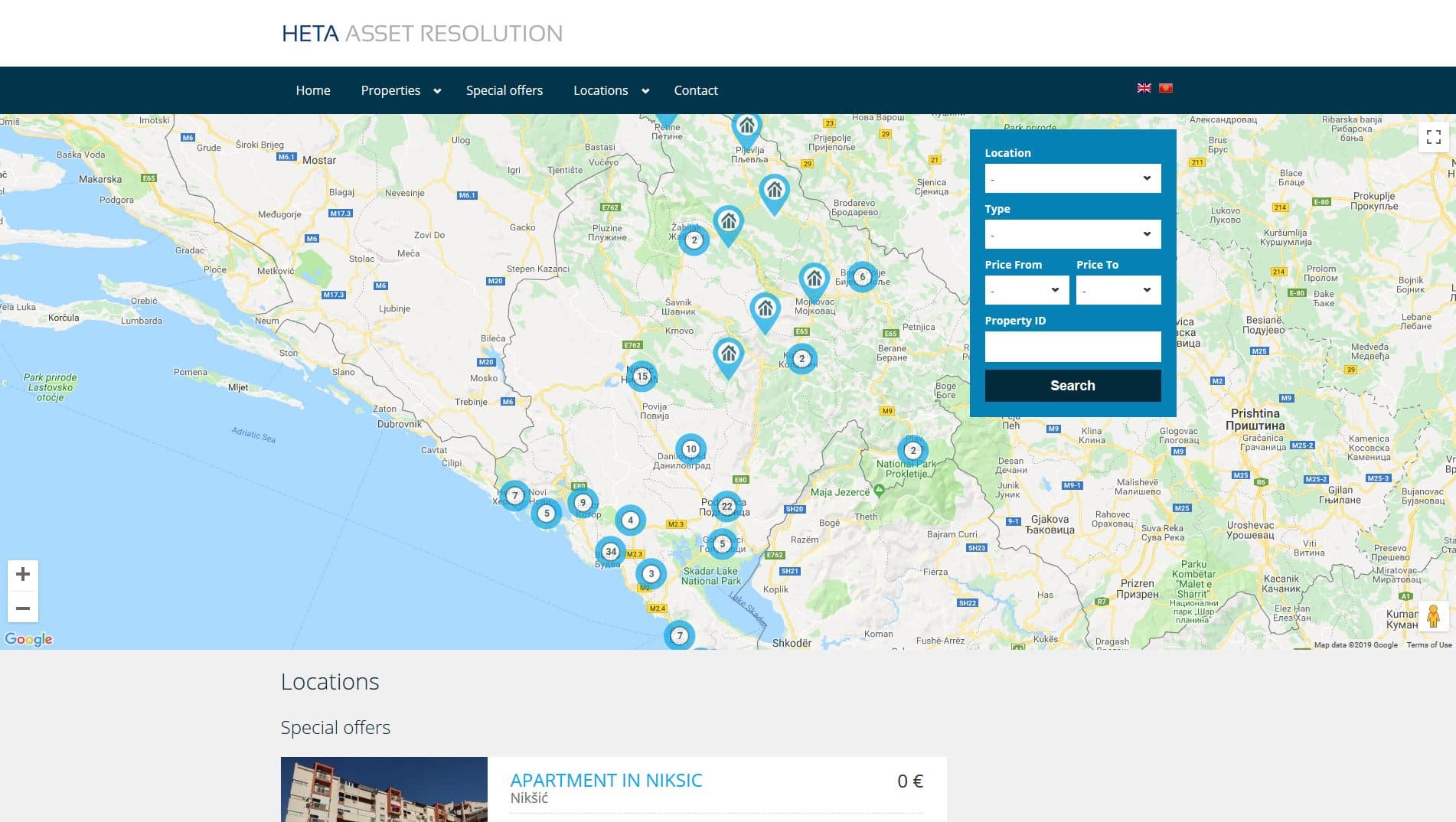Open the Type dropdown

tap(1072, 234)
